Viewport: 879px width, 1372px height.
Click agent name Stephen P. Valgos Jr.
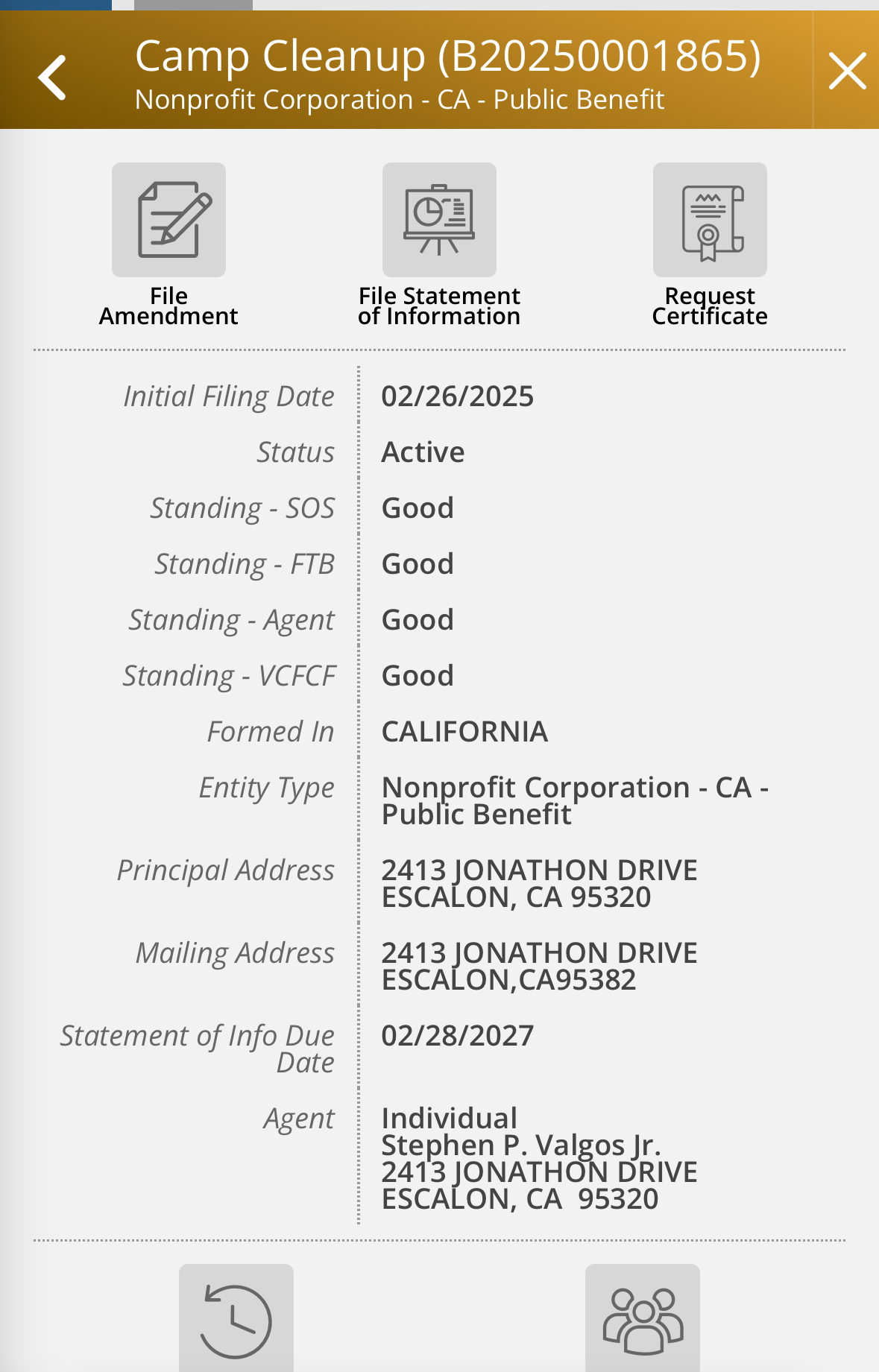[x=521, y=1145]
